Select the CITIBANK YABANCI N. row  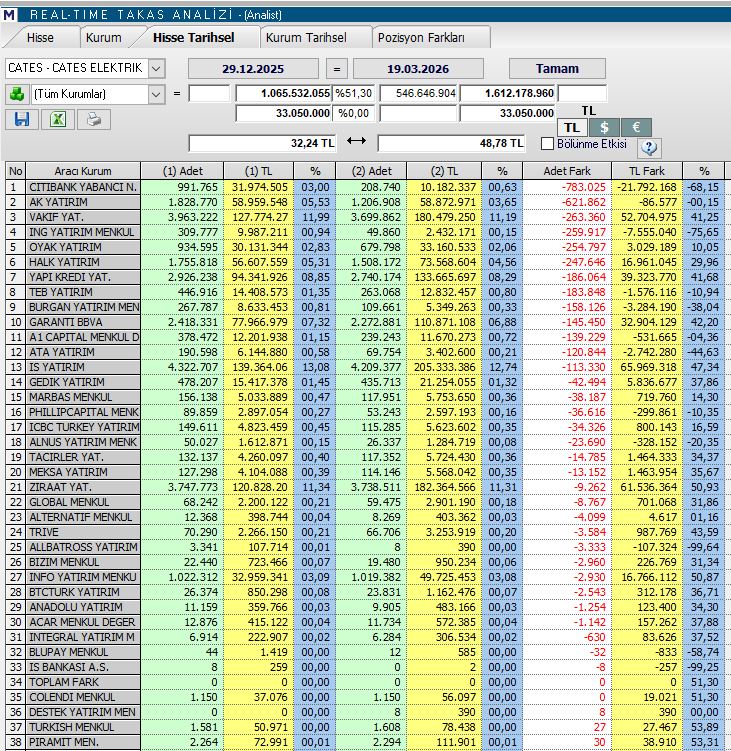point(365,187)
